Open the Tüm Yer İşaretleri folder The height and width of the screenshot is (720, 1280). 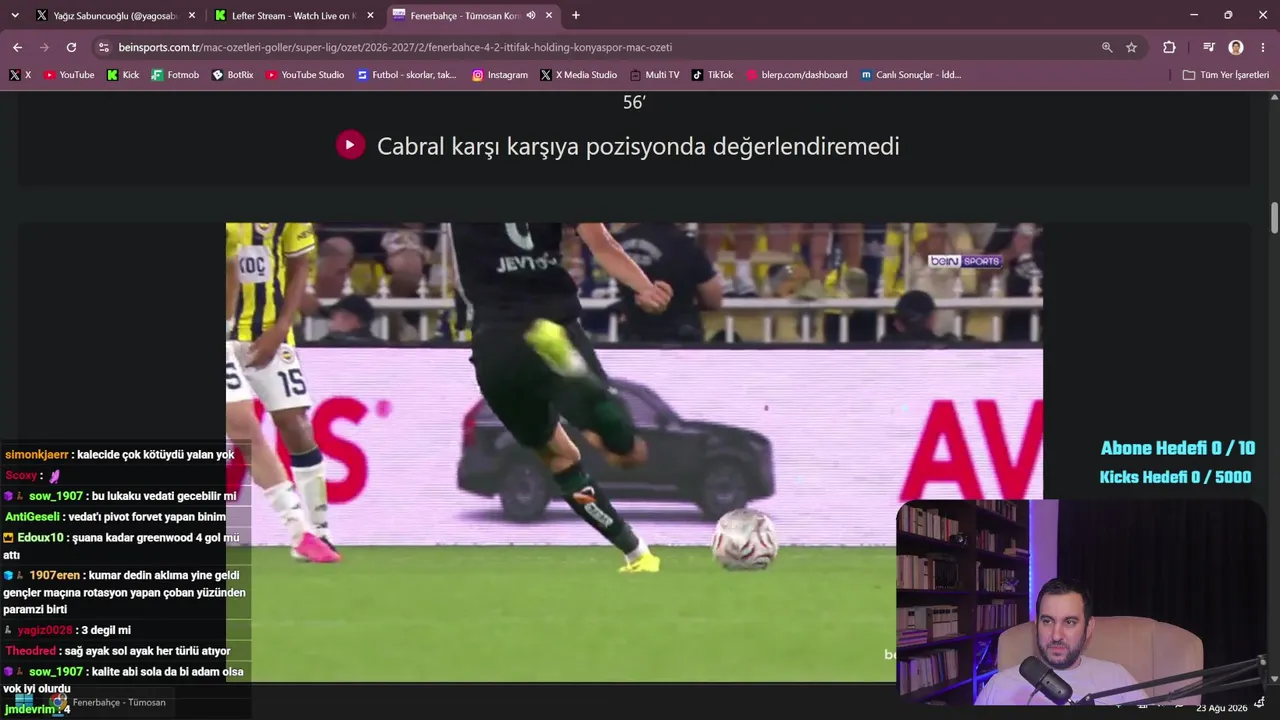(1226, 75)
